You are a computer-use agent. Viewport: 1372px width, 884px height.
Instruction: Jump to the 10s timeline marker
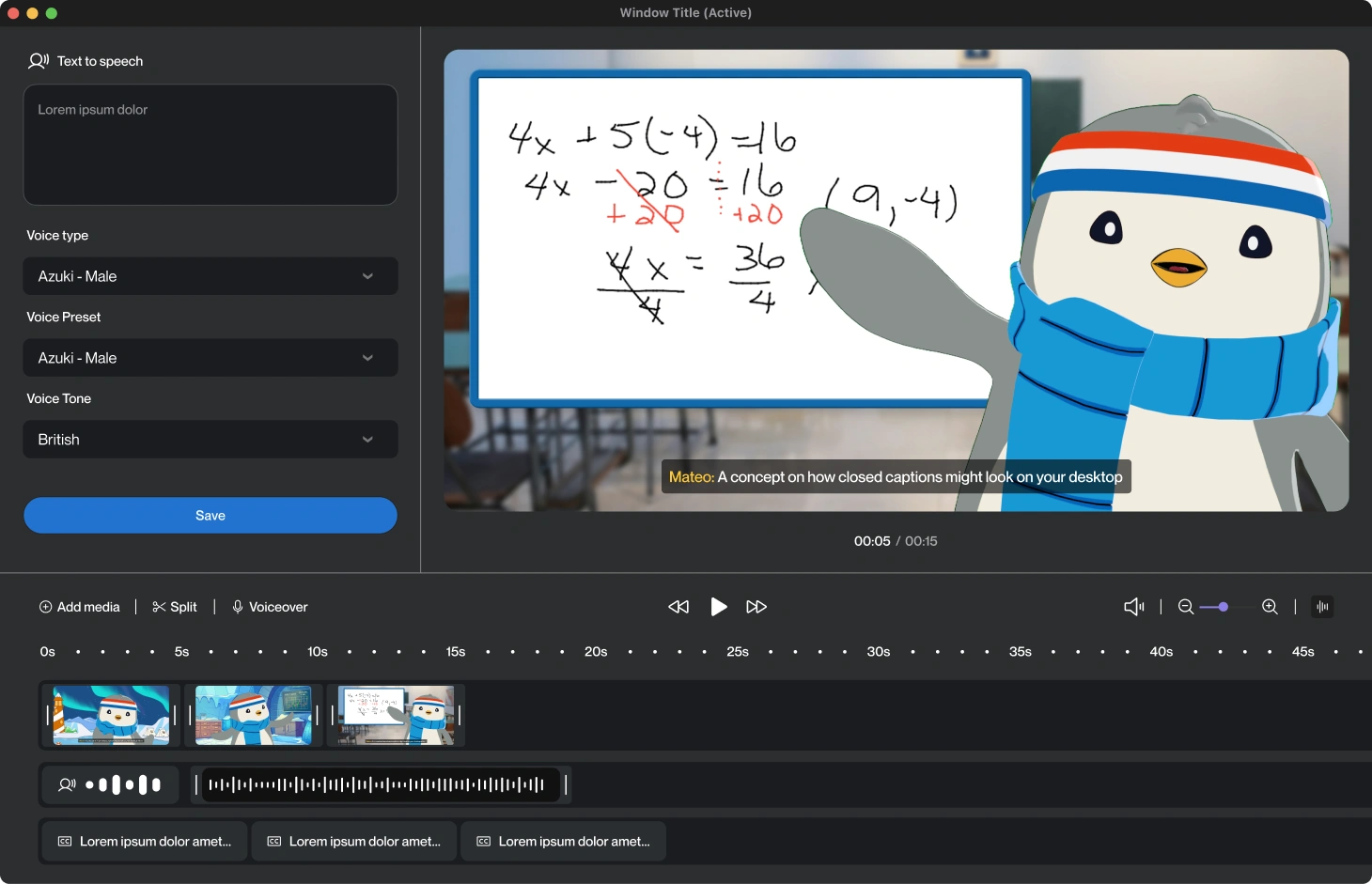[x=318, y=652]
